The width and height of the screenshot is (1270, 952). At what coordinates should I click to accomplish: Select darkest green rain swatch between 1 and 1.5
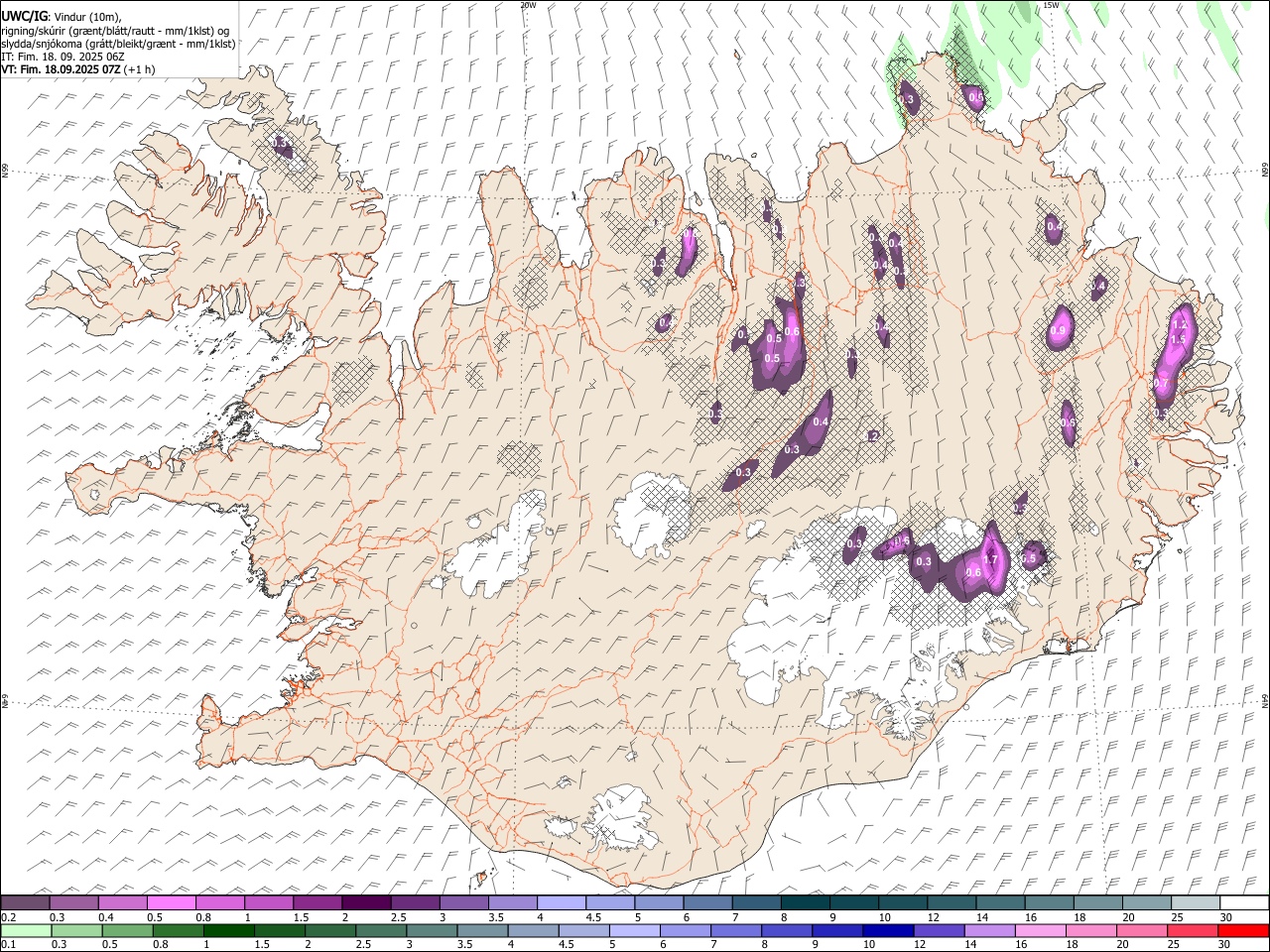[228, 931]
